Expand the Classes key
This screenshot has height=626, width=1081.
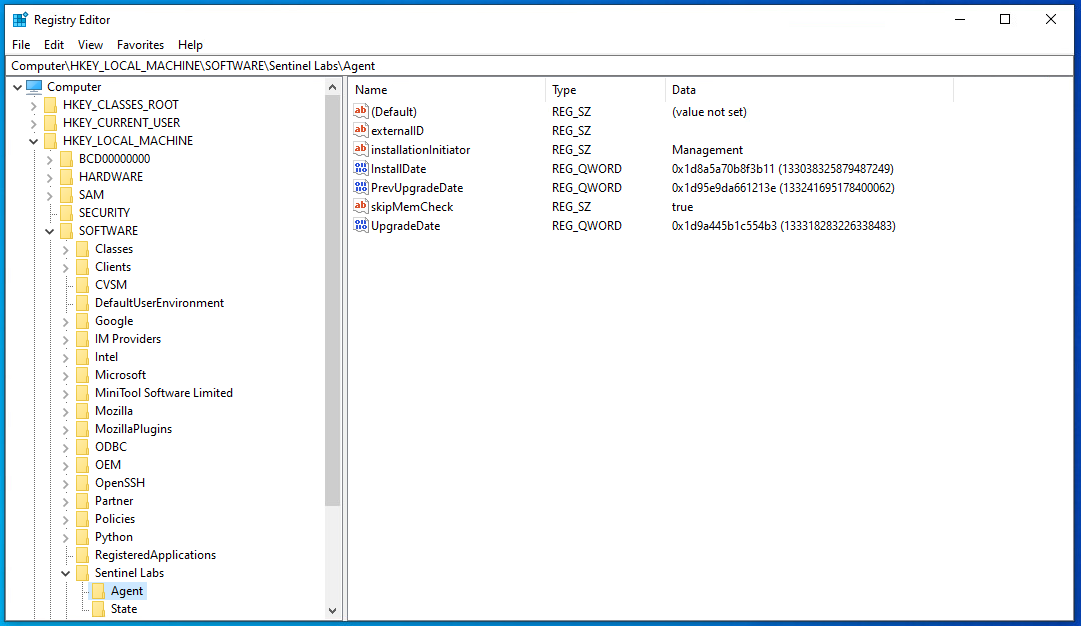click(65, 249)
